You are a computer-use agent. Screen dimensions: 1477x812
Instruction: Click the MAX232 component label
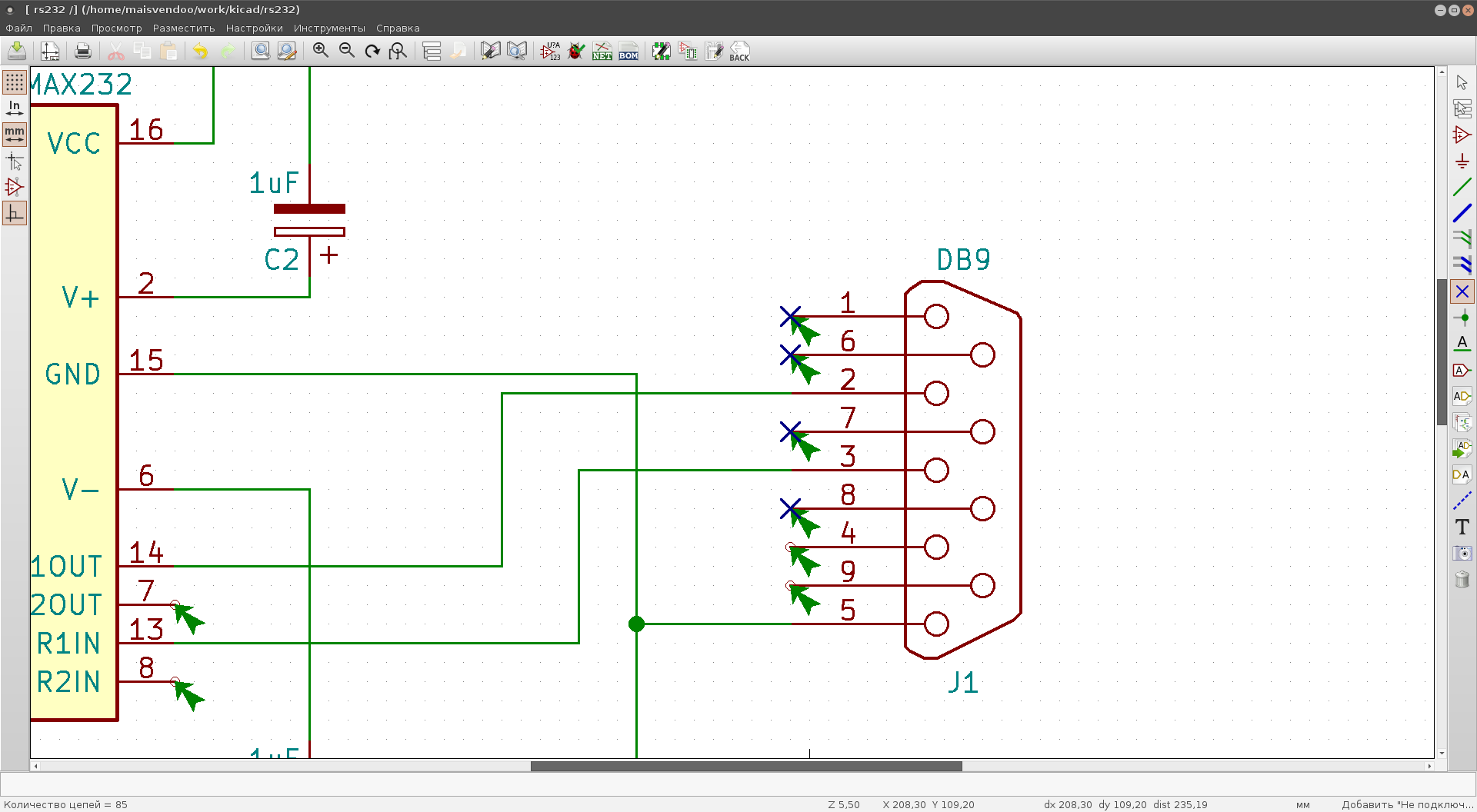(82, 85)
